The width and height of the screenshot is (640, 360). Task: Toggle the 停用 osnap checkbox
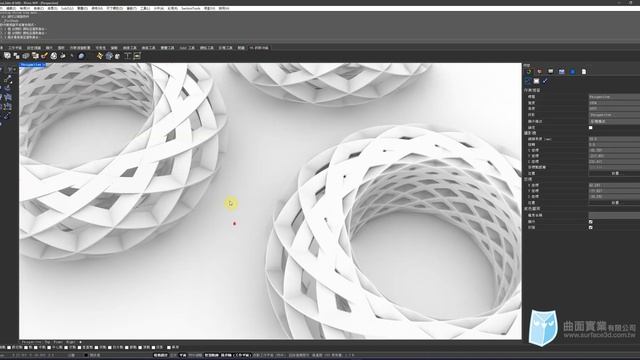[169, 347]
